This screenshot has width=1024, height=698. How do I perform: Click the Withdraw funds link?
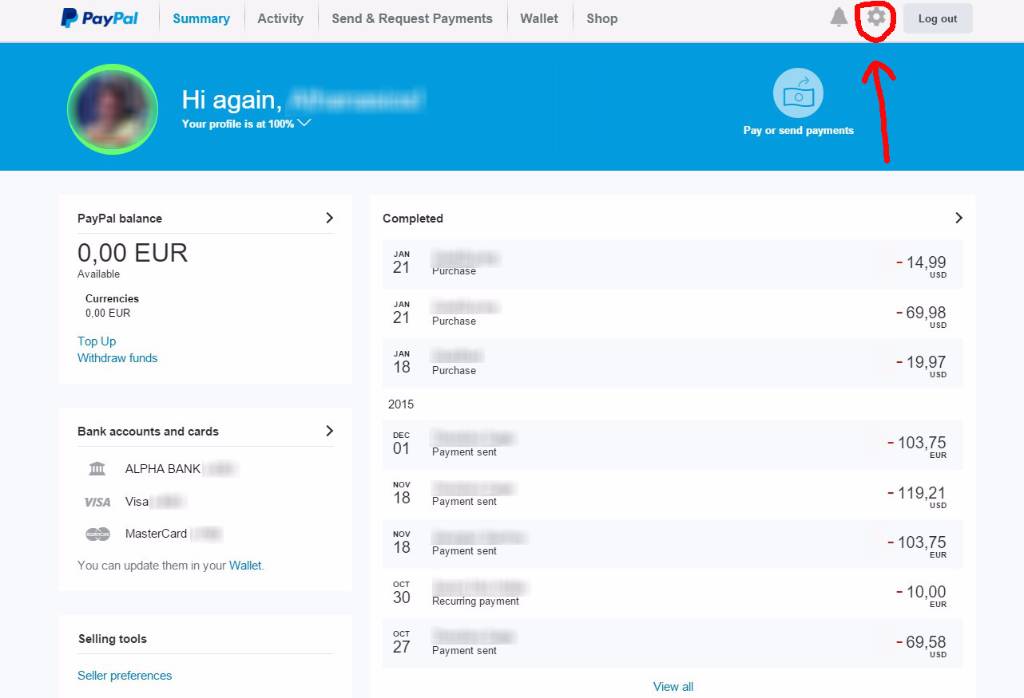117,358
